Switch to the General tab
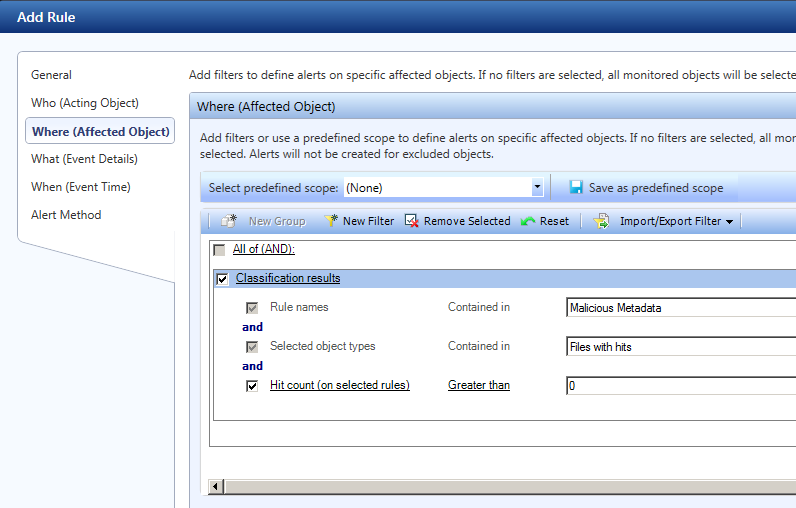Screen dimensions: 796x508 pos(52,75)
